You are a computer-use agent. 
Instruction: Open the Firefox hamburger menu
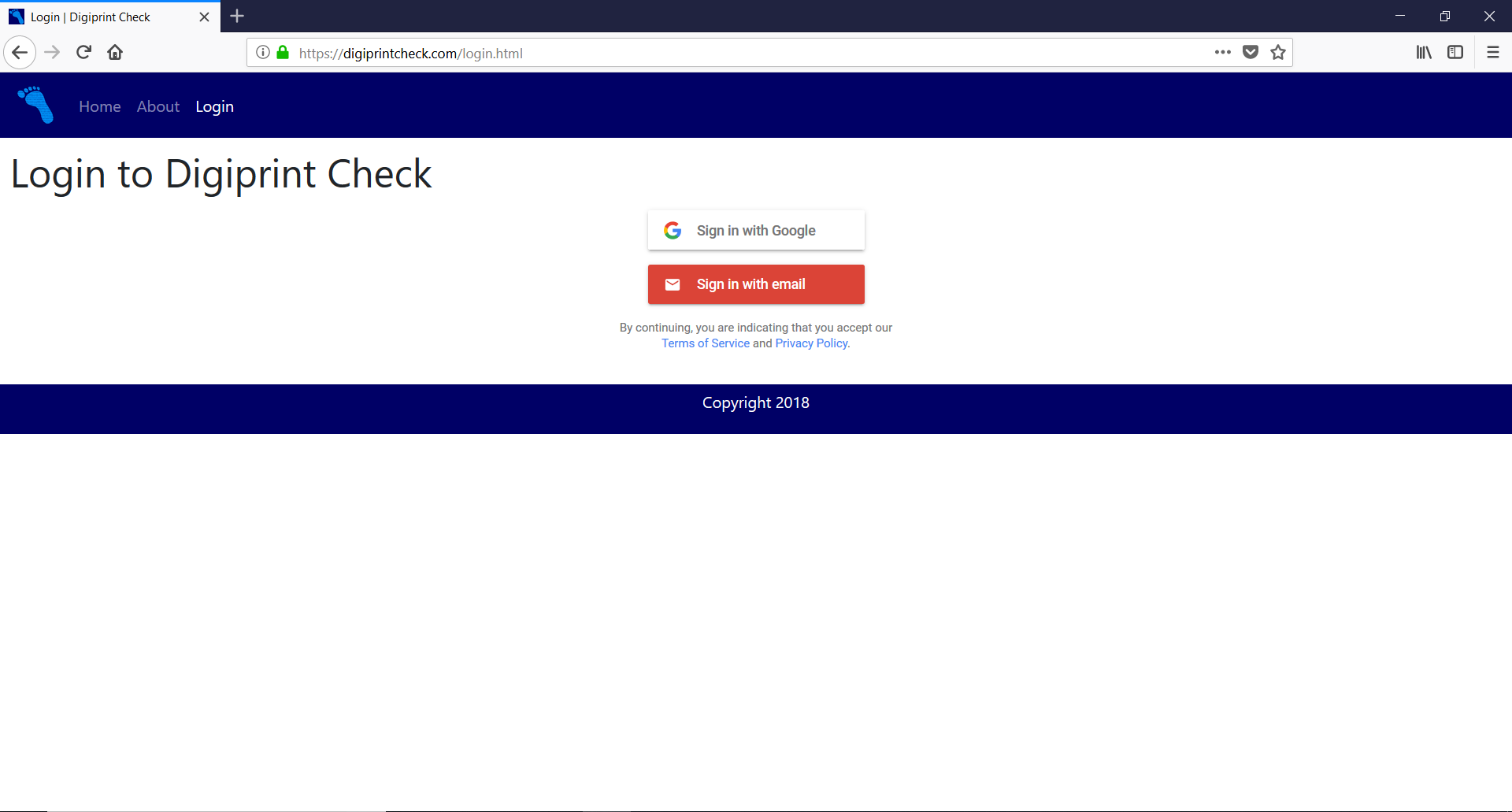(x=1493, y=53)
